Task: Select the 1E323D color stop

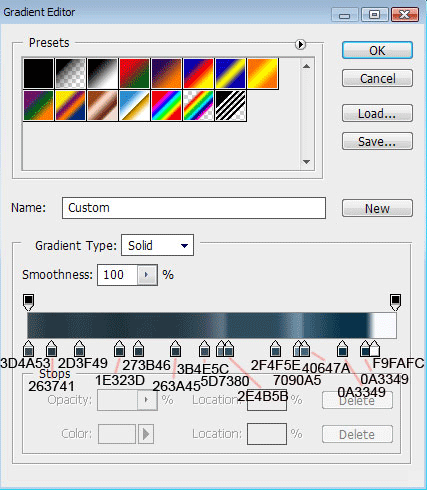Action: [x=119, y=349]
